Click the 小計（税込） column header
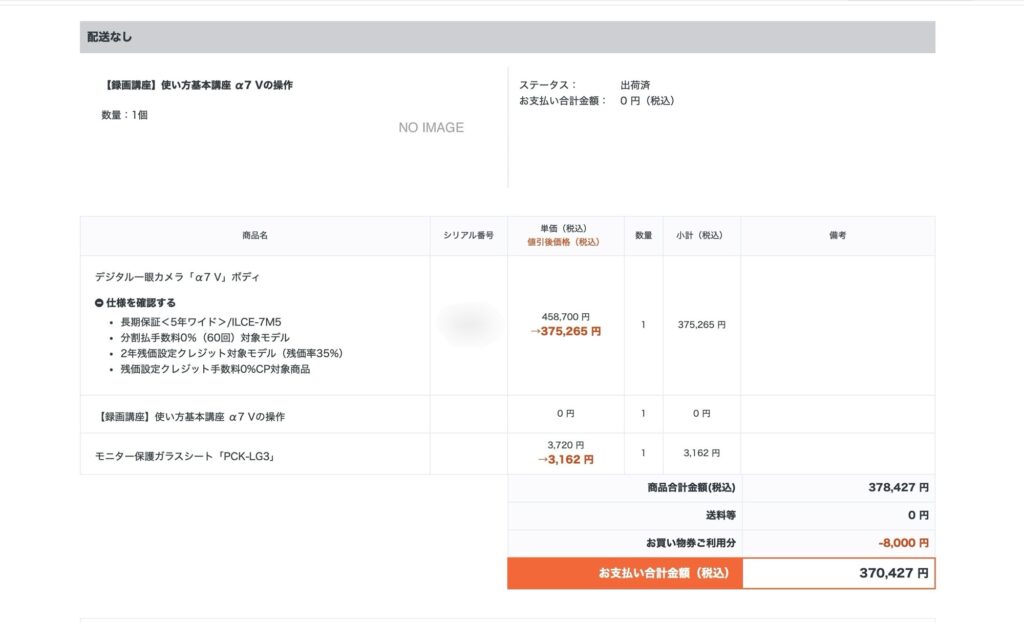 (x=700, y=236)
